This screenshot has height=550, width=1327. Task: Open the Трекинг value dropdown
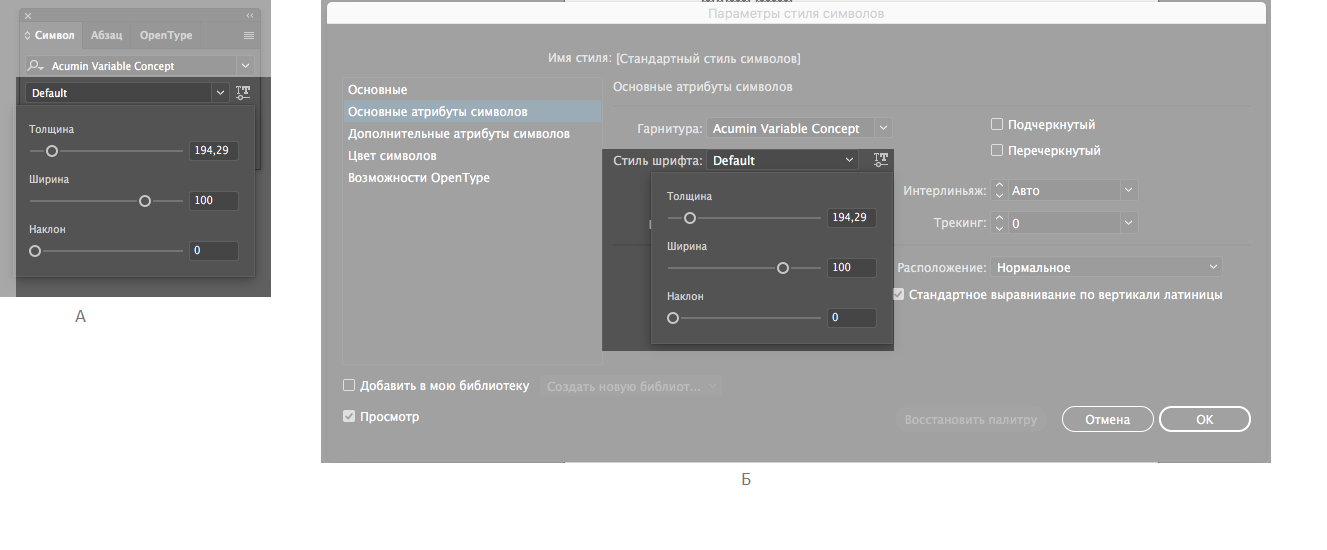(x=1128, y=223)
